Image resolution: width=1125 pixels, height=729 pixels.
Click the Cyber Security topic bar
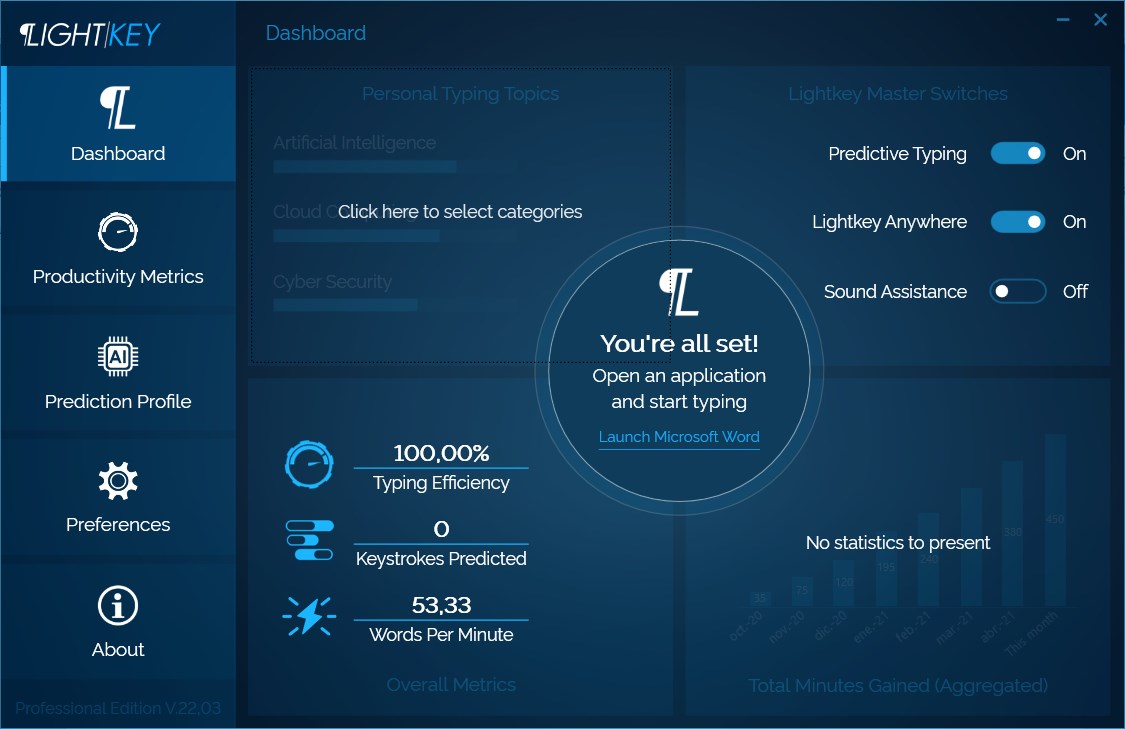(345, 306)
